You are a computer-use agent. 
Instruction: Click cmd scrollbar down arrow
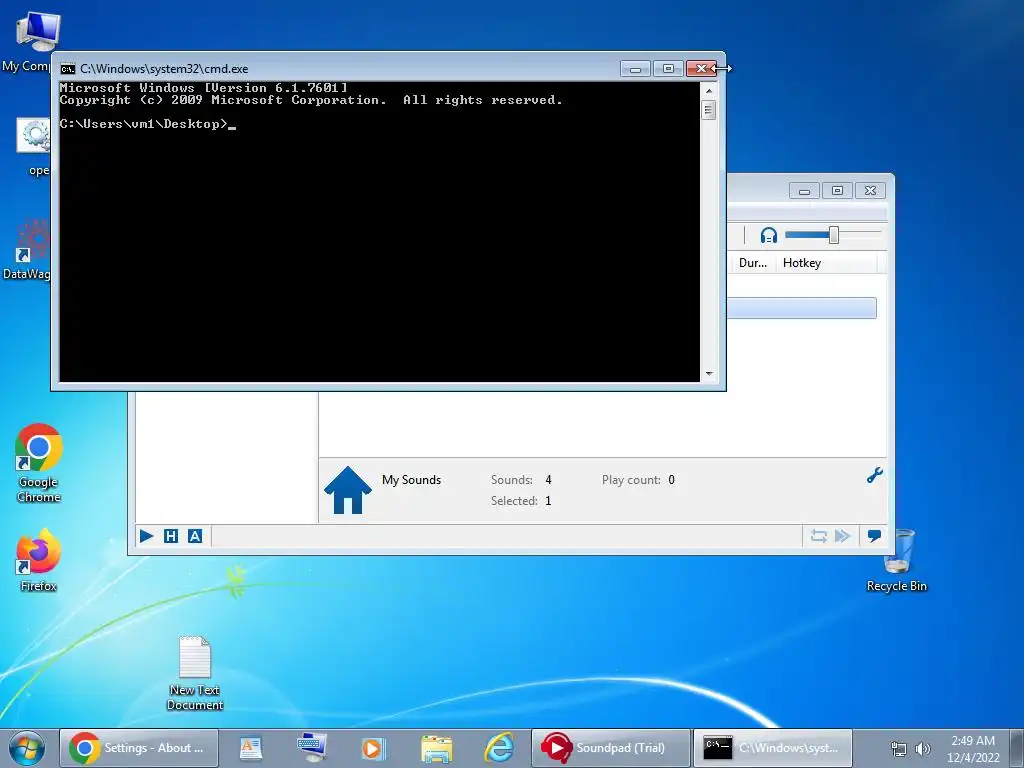[709, 374]
